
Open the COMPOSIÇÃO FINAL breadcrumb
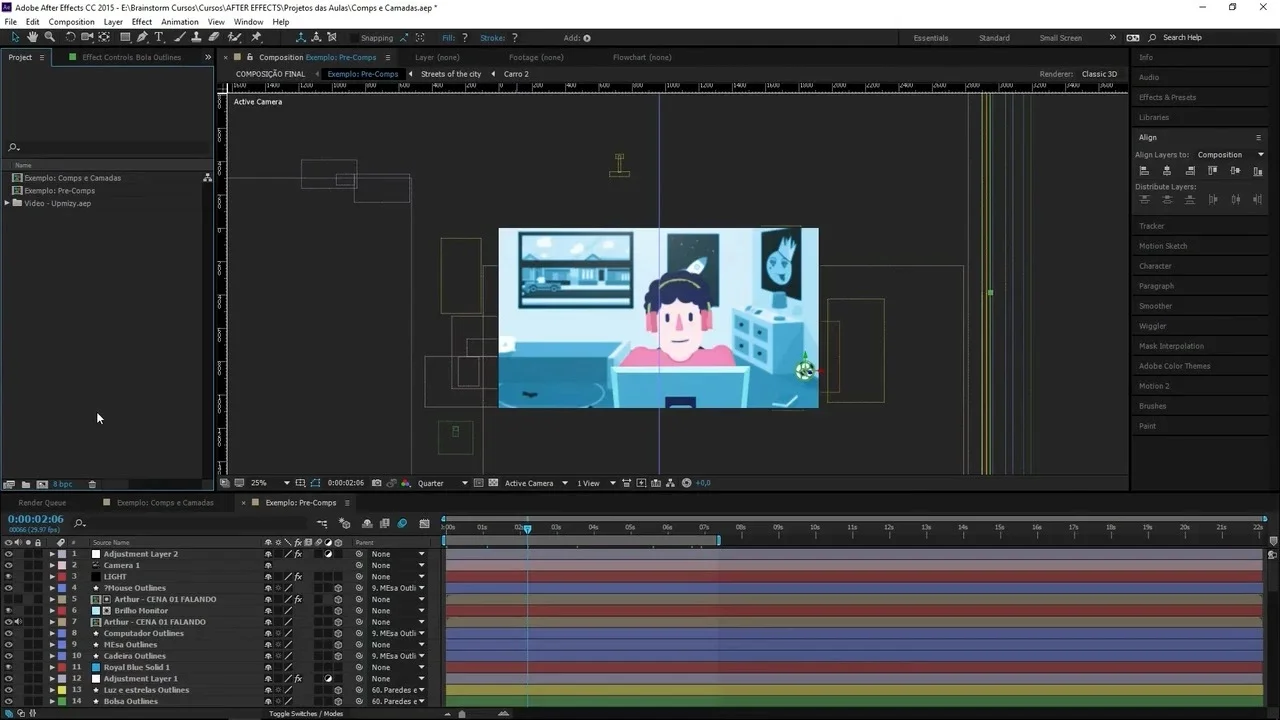[x=270, y=74]
